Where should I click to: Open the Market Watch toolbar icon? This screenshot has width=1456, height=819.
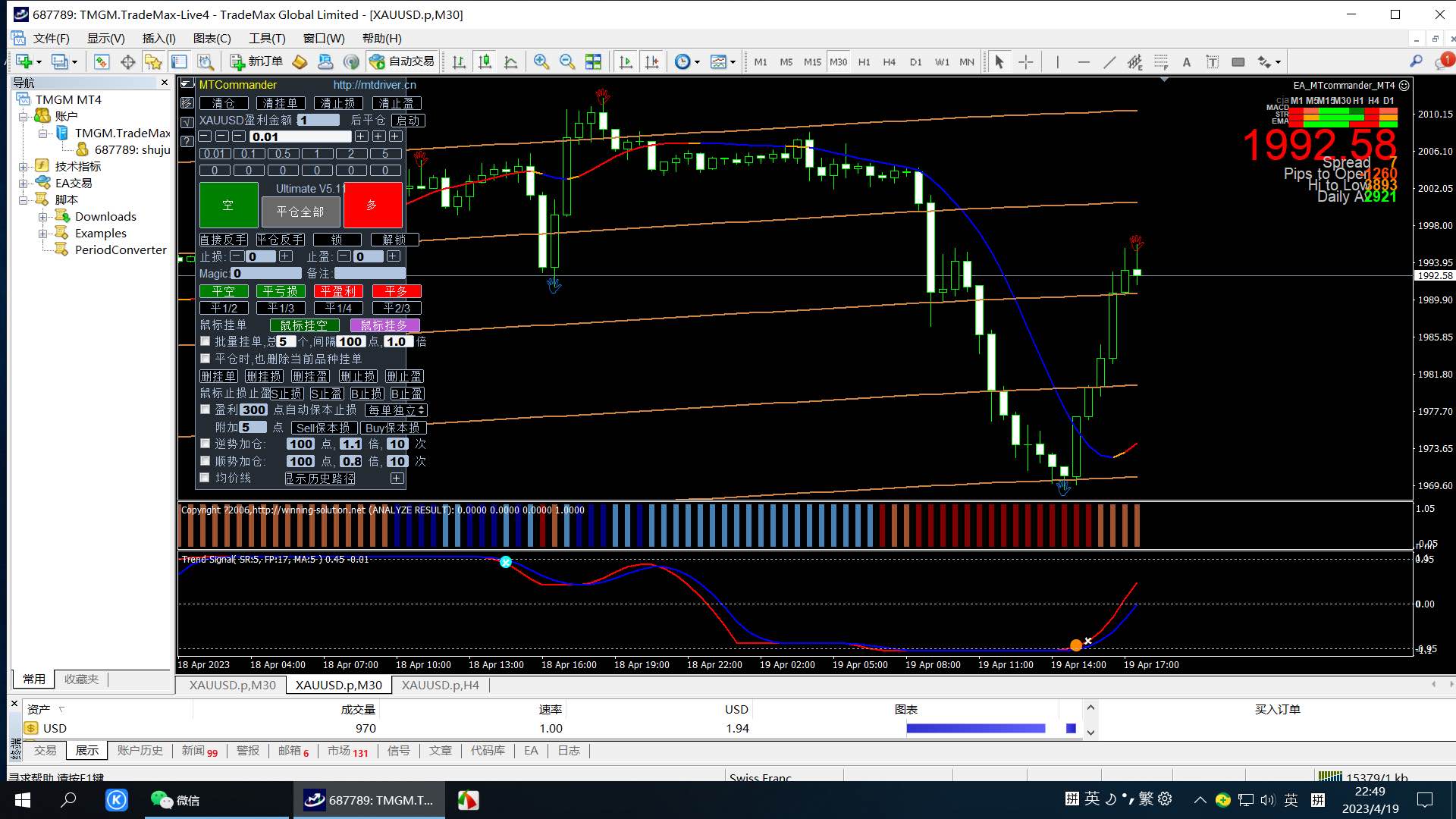[x=102, y=61]
